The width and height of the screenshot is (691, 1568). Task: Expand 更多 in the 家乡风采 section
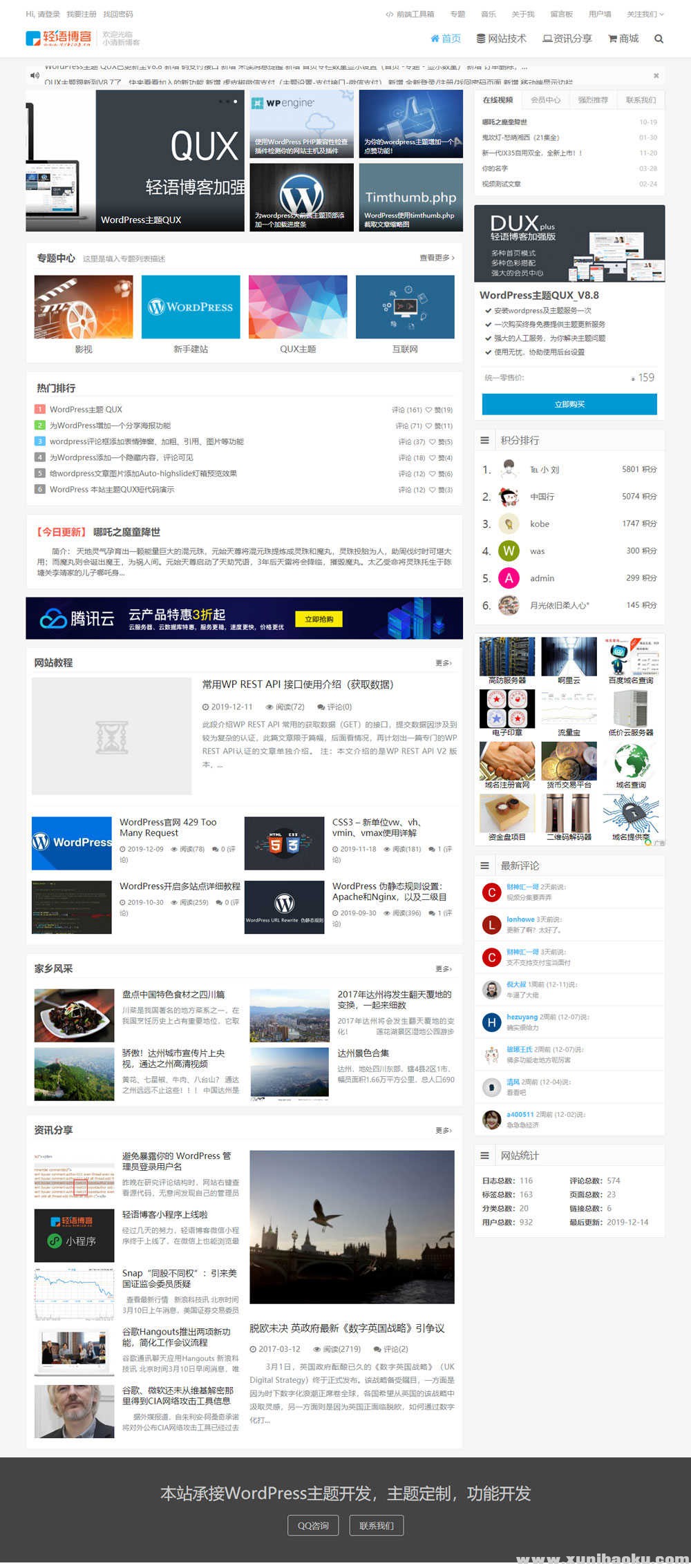tap(443, 969)
